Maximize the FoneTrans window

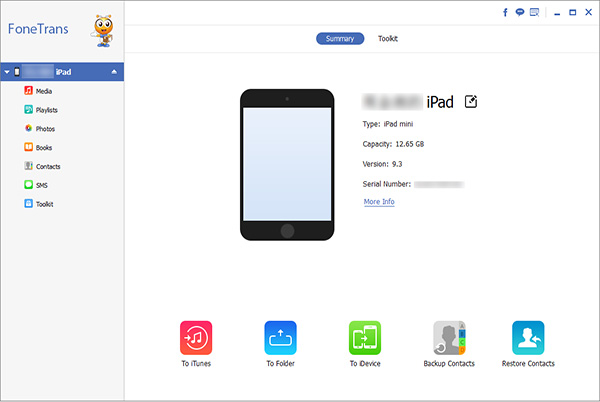tap(572, 13)
